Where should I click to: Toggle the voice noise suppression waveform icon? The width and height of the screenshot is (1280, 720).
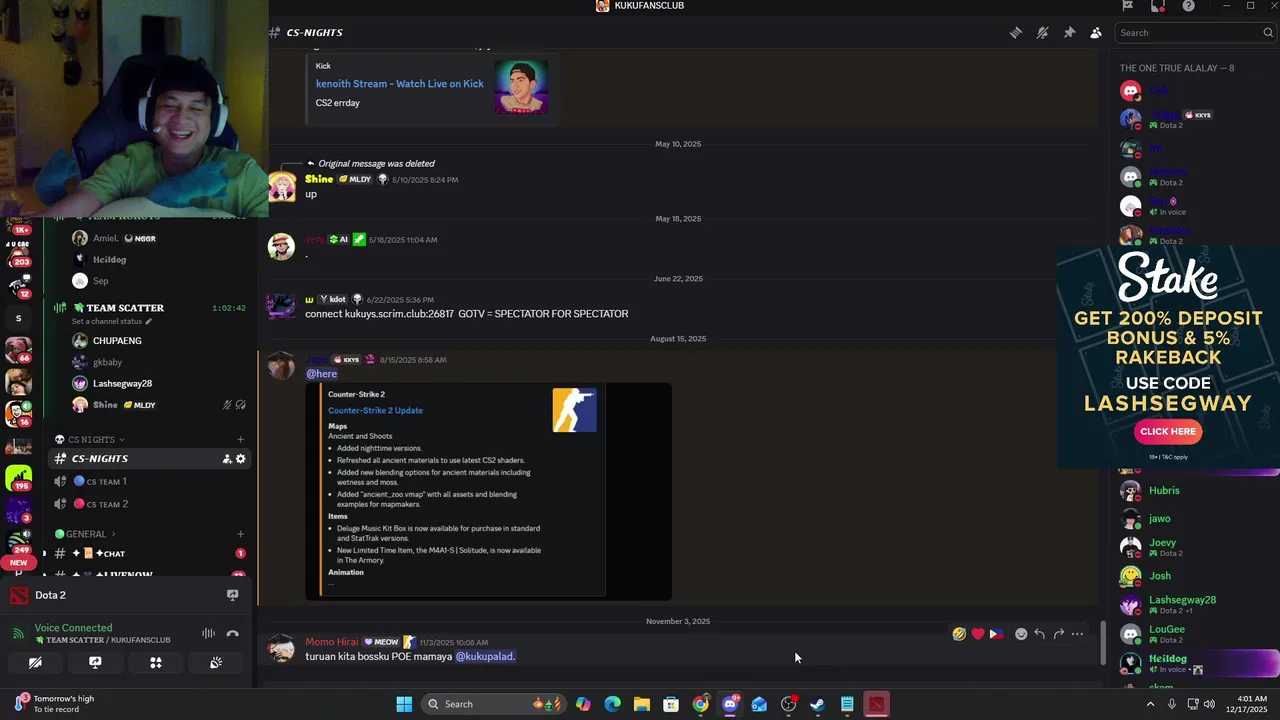(x=208, y=634)
